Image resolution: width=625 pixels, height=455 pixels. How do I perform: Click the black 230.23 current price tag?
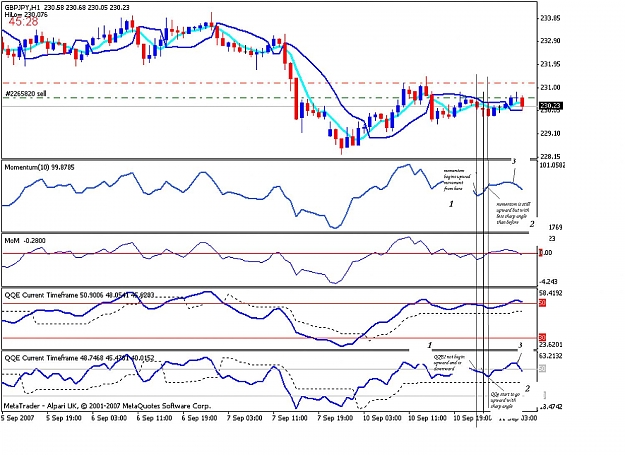click(x=550, y=106)
